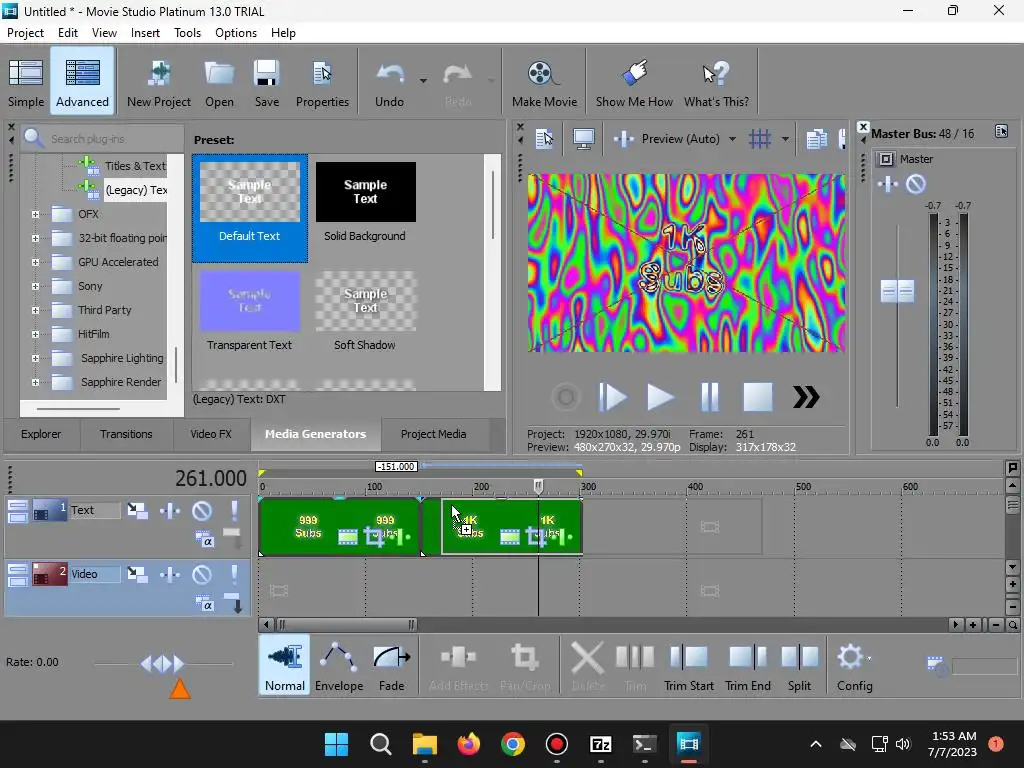1024x768 pixels.
Task: Open the Tools menu
Action: [x=187, y=33]
